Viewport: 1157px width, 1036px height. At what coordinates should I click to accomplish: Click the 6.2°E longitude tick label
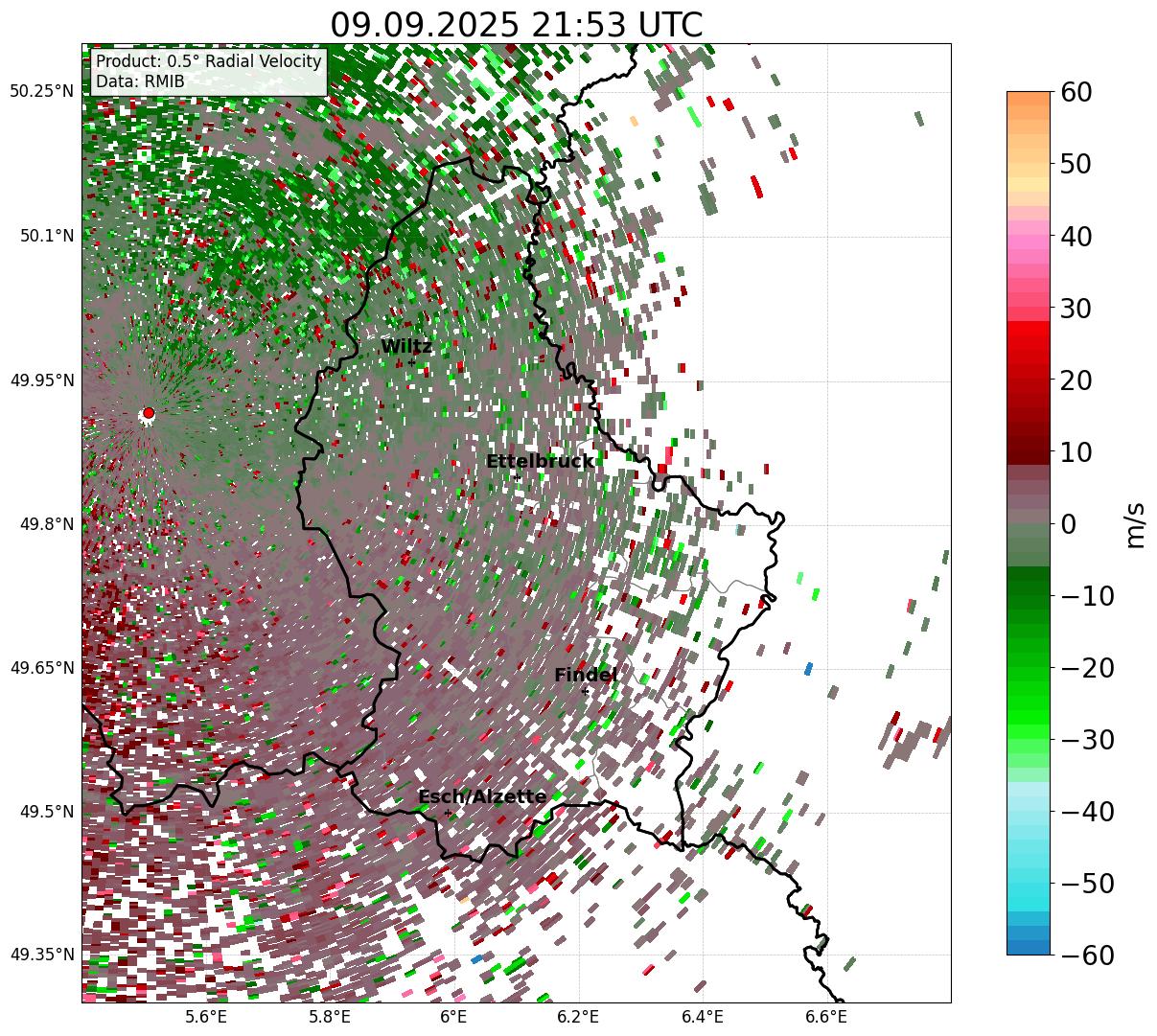pos(579,1017)
